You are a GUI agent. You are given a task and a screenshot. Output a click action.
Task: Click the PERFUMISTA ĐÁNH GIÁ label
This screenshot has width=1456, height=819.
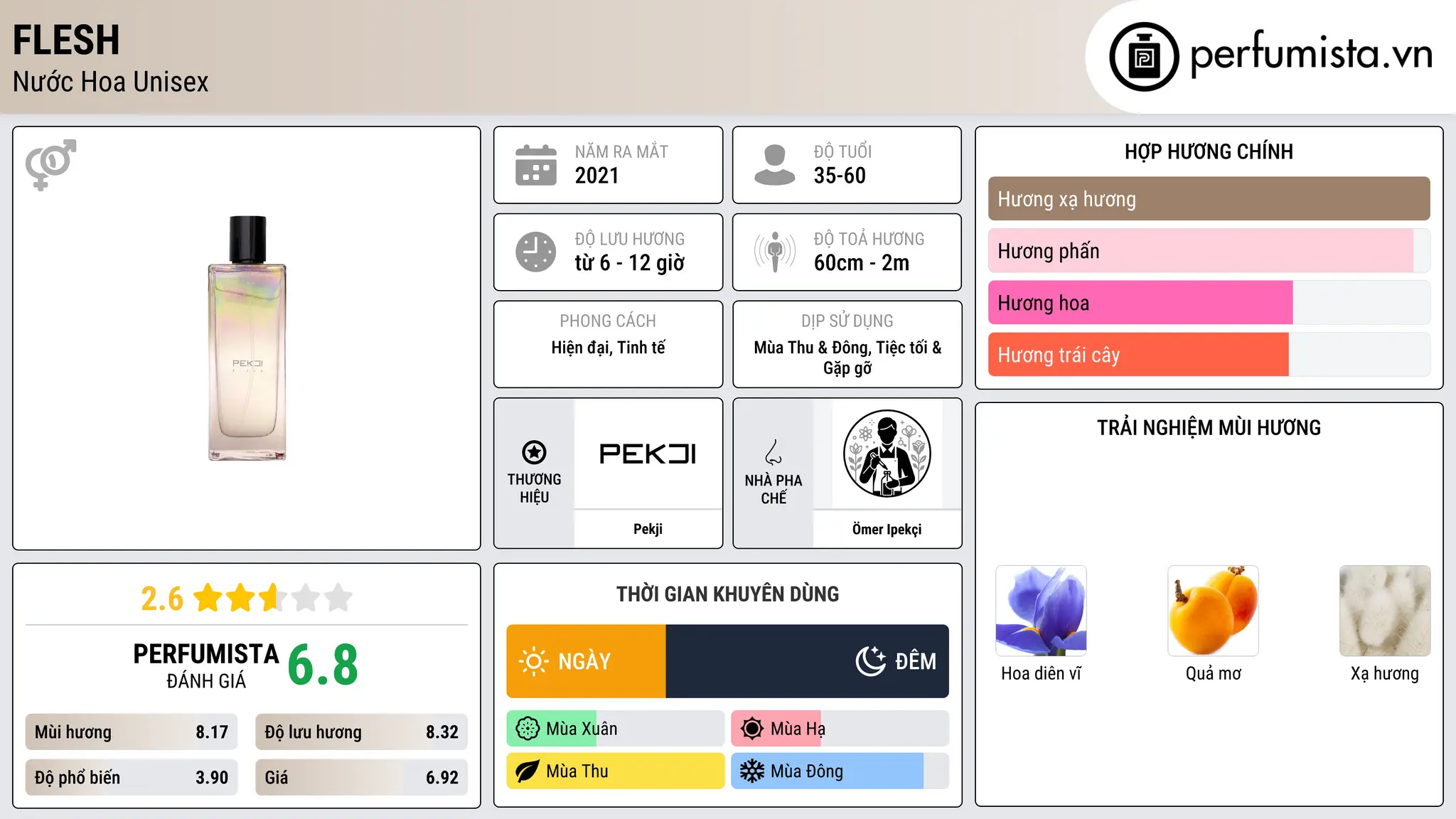click(x=206, y=665)
